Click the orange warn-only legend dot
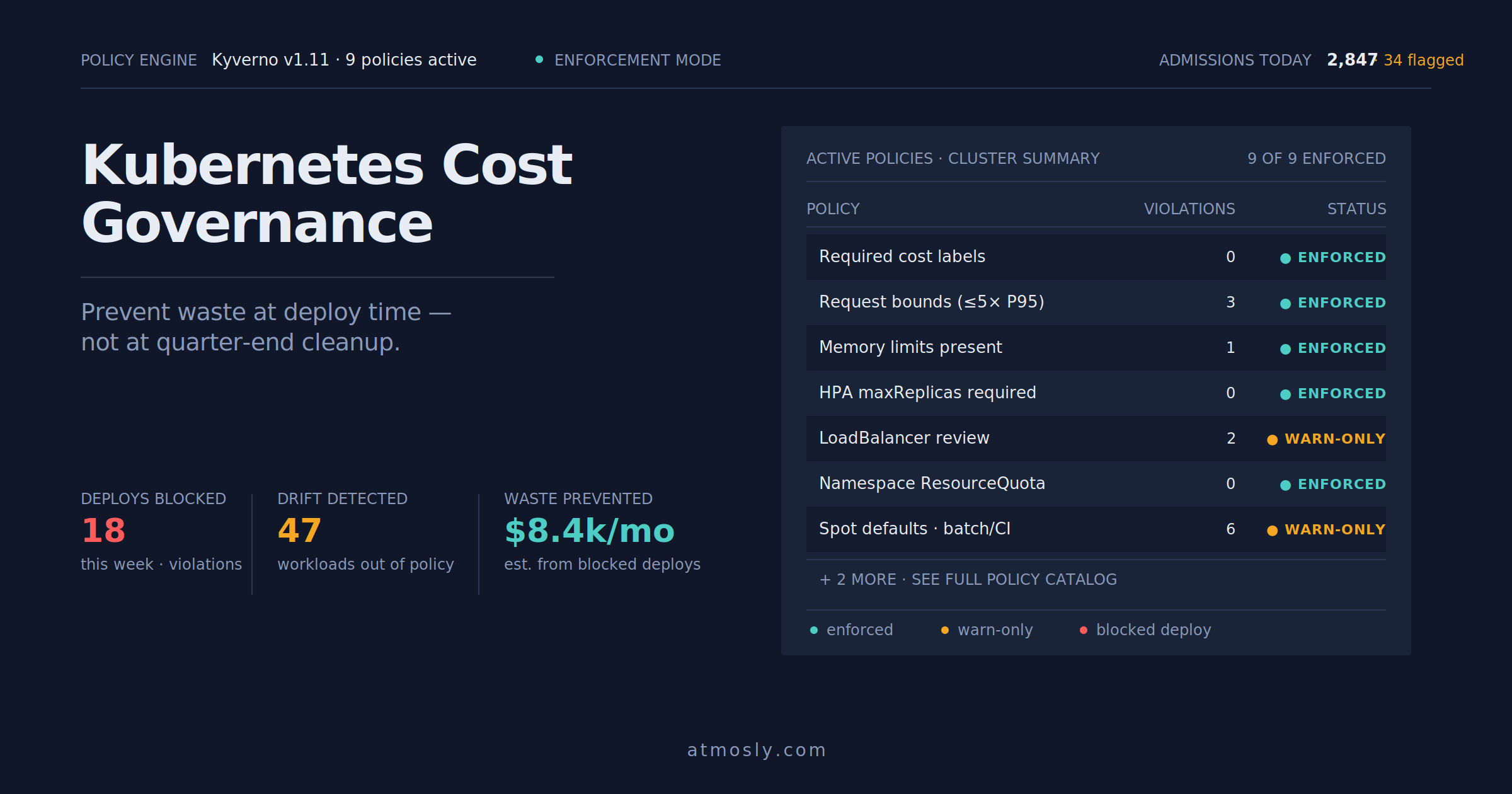Screen dimensions: 1512x794 click(x=944, y=630)
